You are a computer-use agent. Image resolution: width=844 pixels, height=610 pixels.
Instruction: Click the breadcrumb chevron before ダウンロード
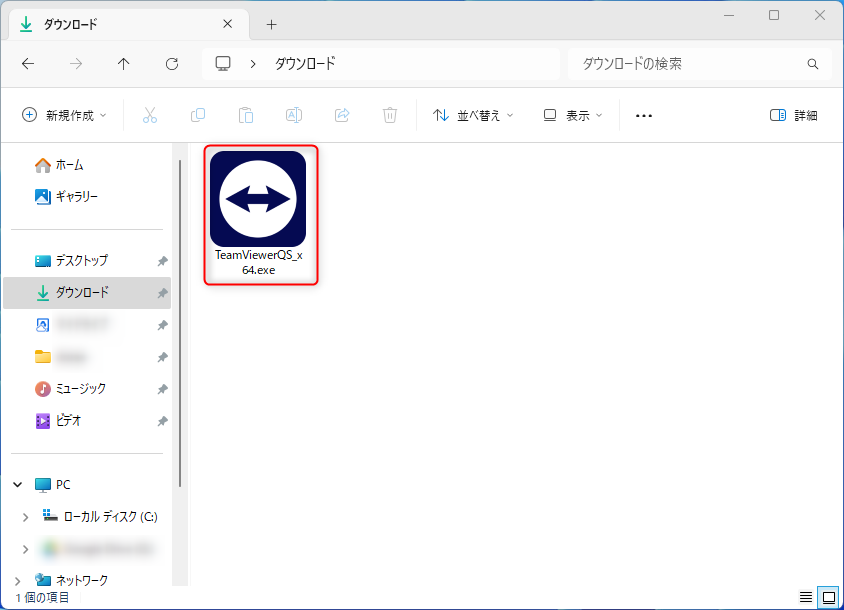tap(252, 64)
